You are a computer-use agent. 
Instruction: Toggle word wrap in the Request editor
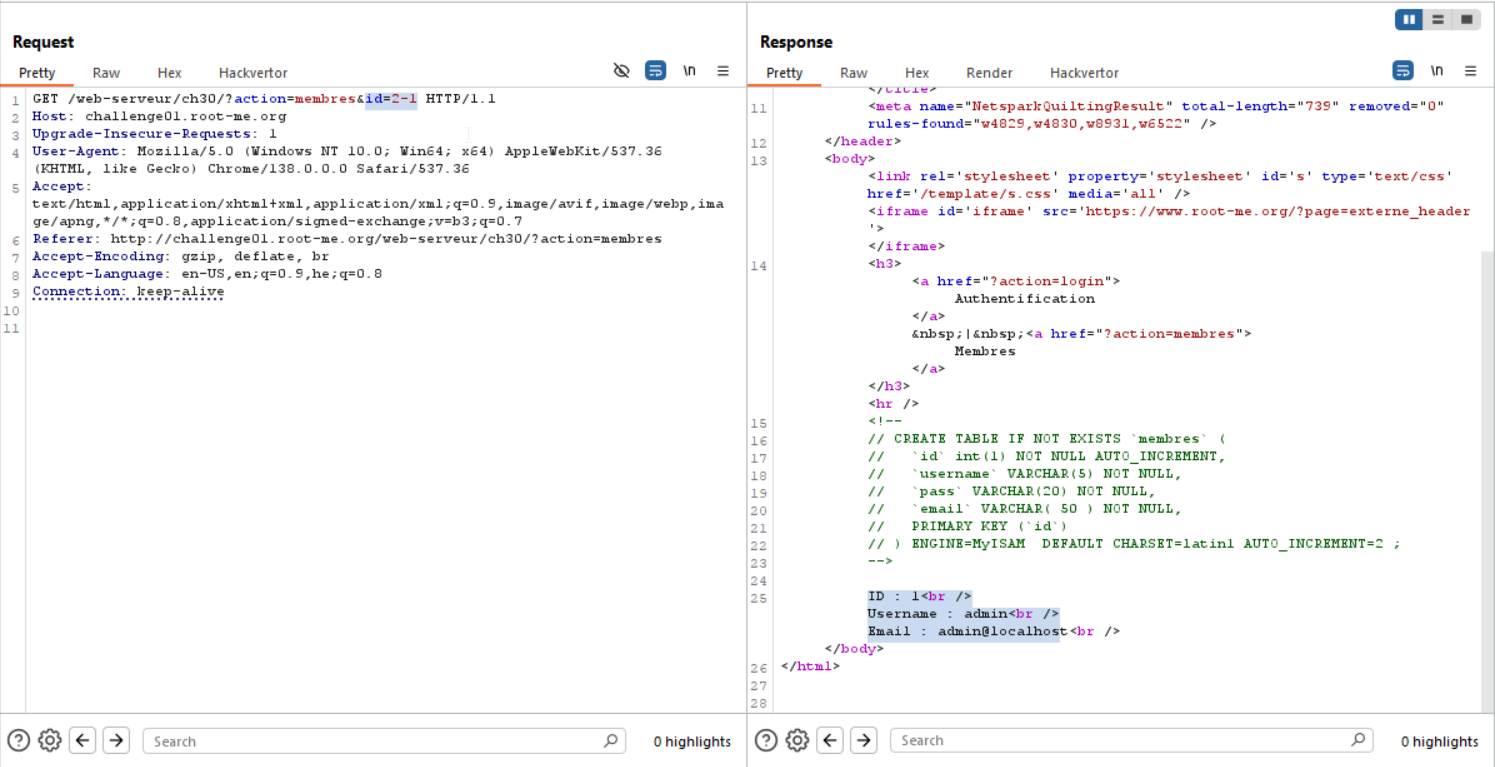[655, 70]
